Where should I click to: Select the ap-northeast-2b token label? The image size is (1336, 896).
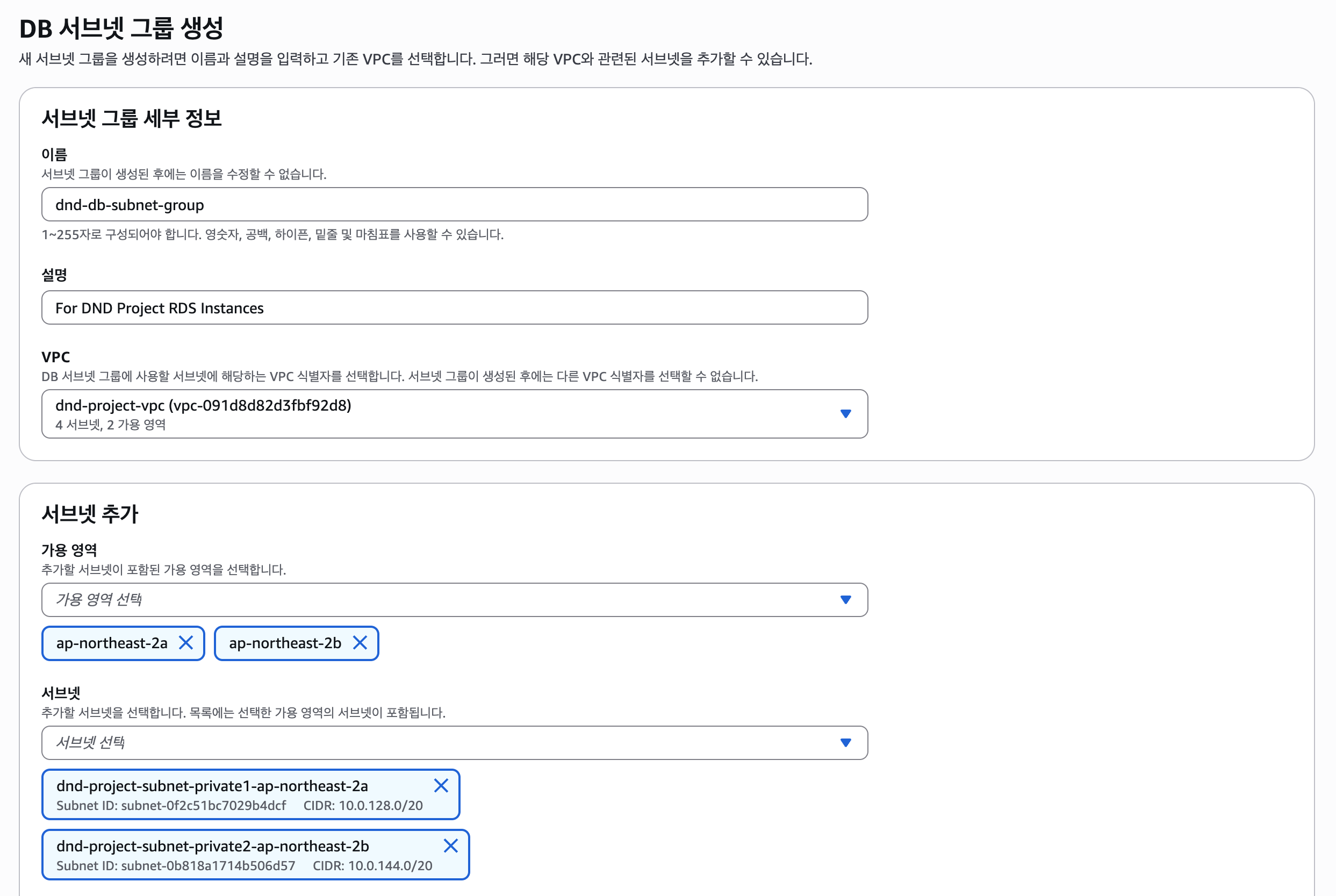pos(285,643)
